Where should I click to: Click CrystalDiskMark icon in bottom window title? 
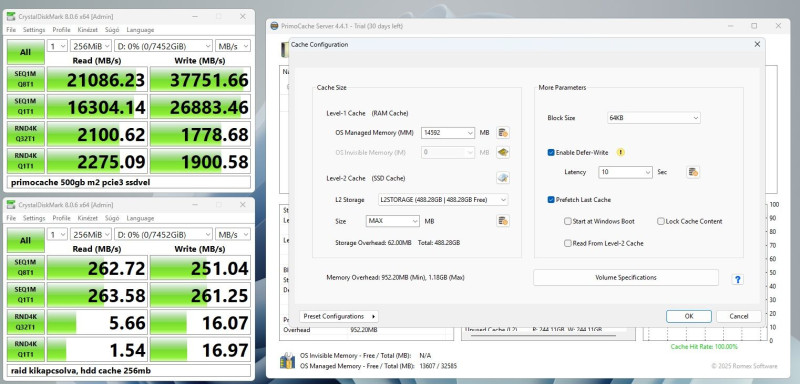[11, 204]
